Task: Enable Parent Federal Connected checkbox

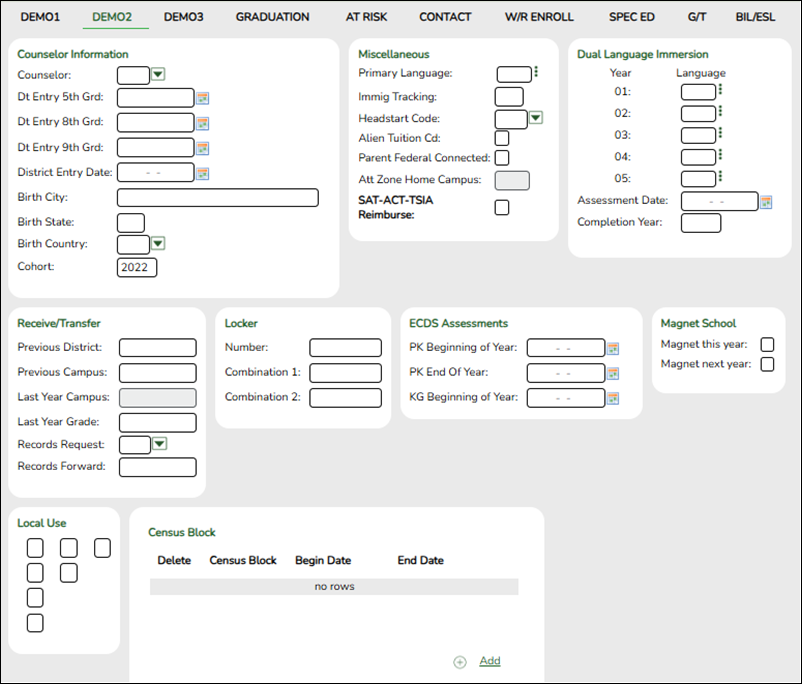Action: tap(502, 158)
